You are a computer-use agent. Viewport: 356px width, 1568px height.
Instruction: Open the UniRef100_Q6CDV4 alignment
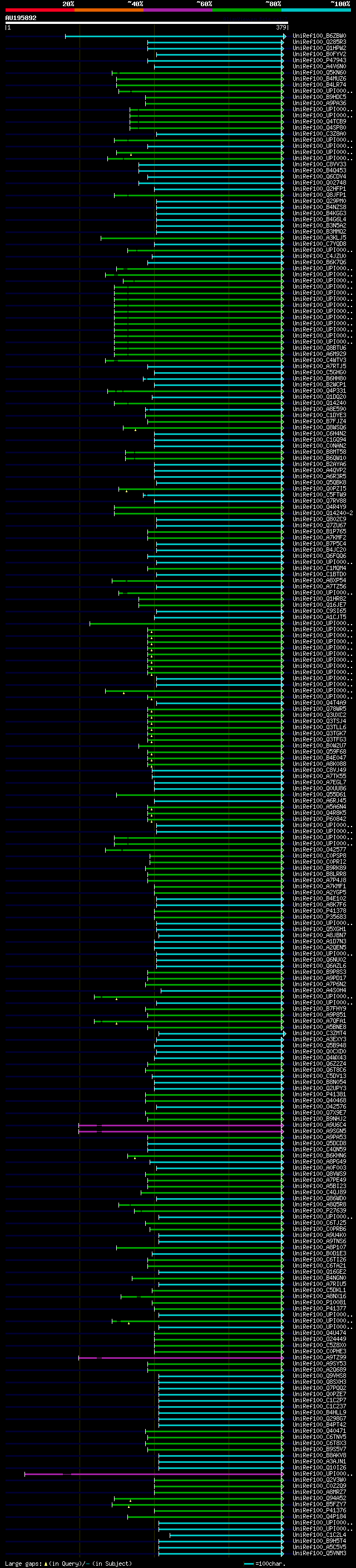point(319,176)
